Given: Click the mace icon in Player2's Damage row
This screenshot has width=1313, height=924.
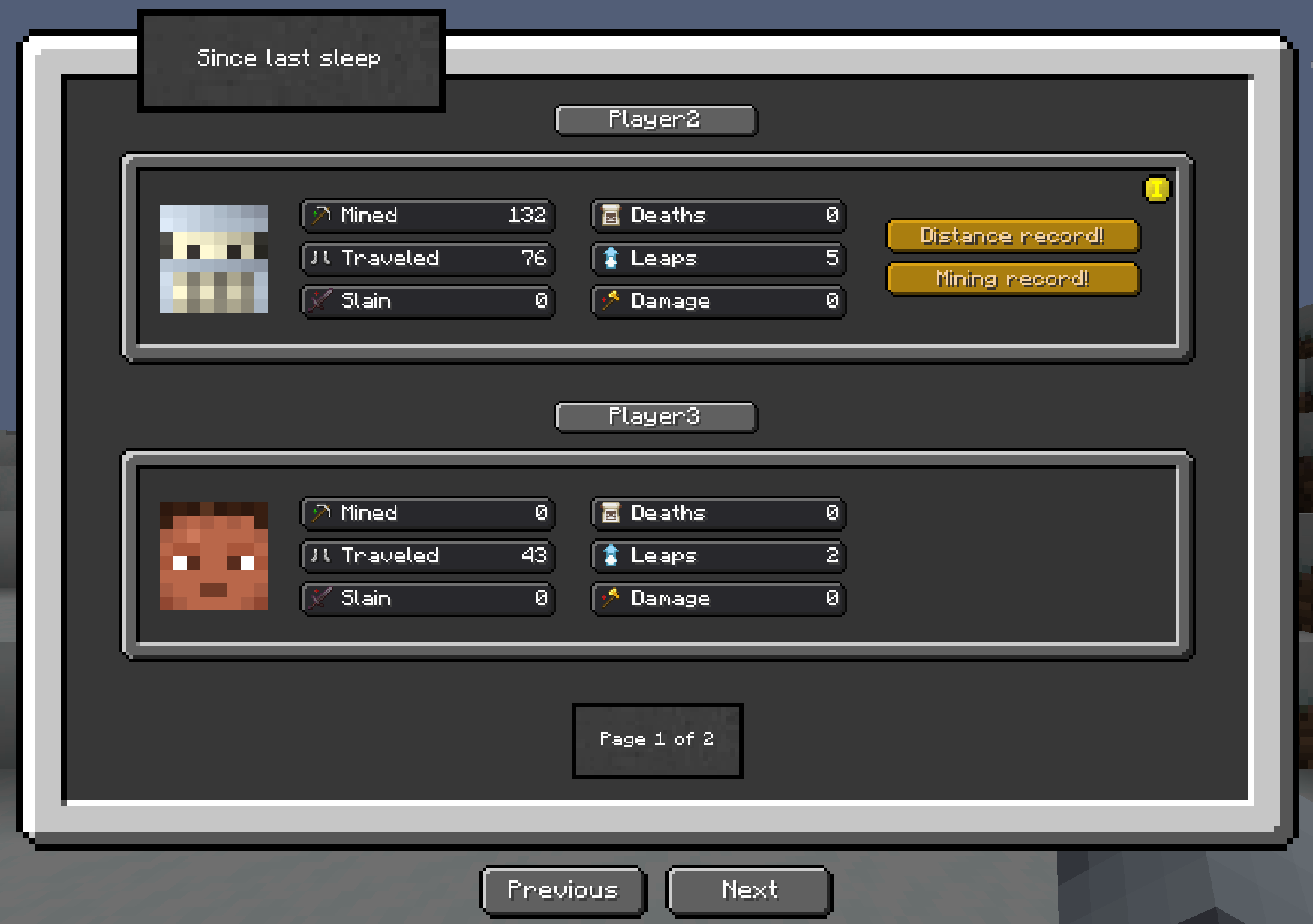Looking at the screenshot, I should [611, 301].
